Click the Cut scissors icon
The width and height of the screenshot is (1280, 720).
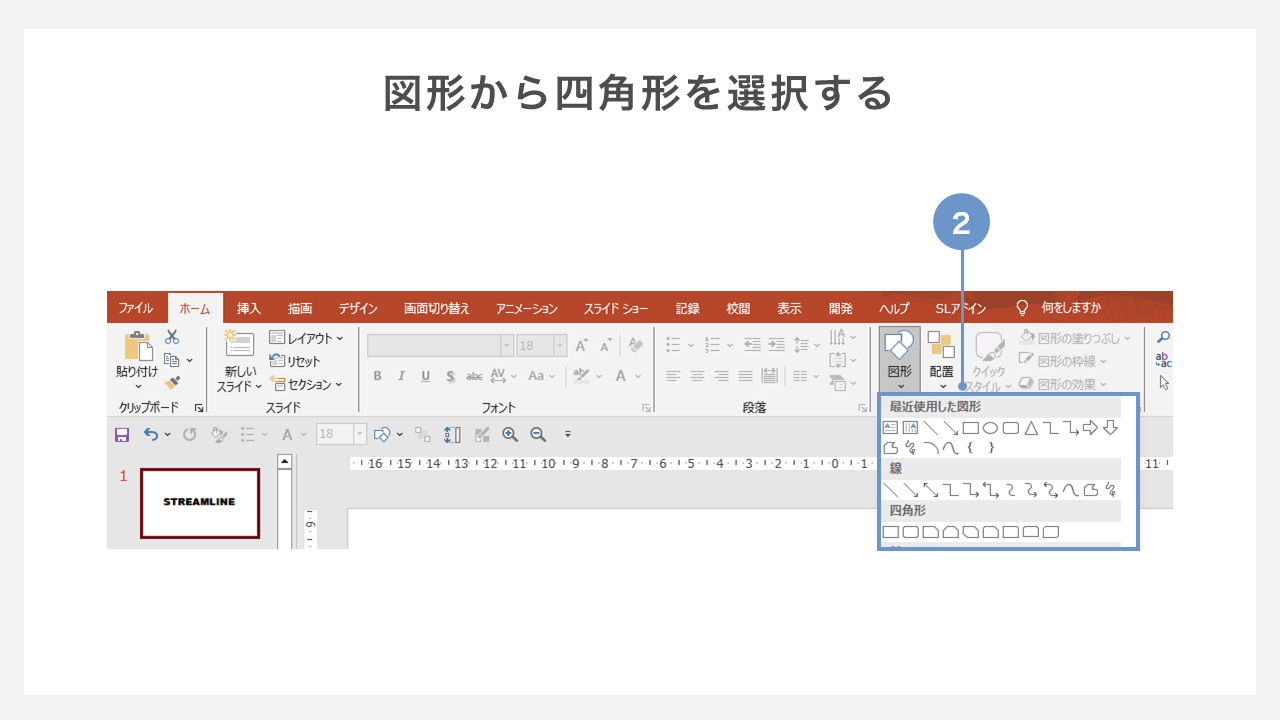tap(171, 337)
